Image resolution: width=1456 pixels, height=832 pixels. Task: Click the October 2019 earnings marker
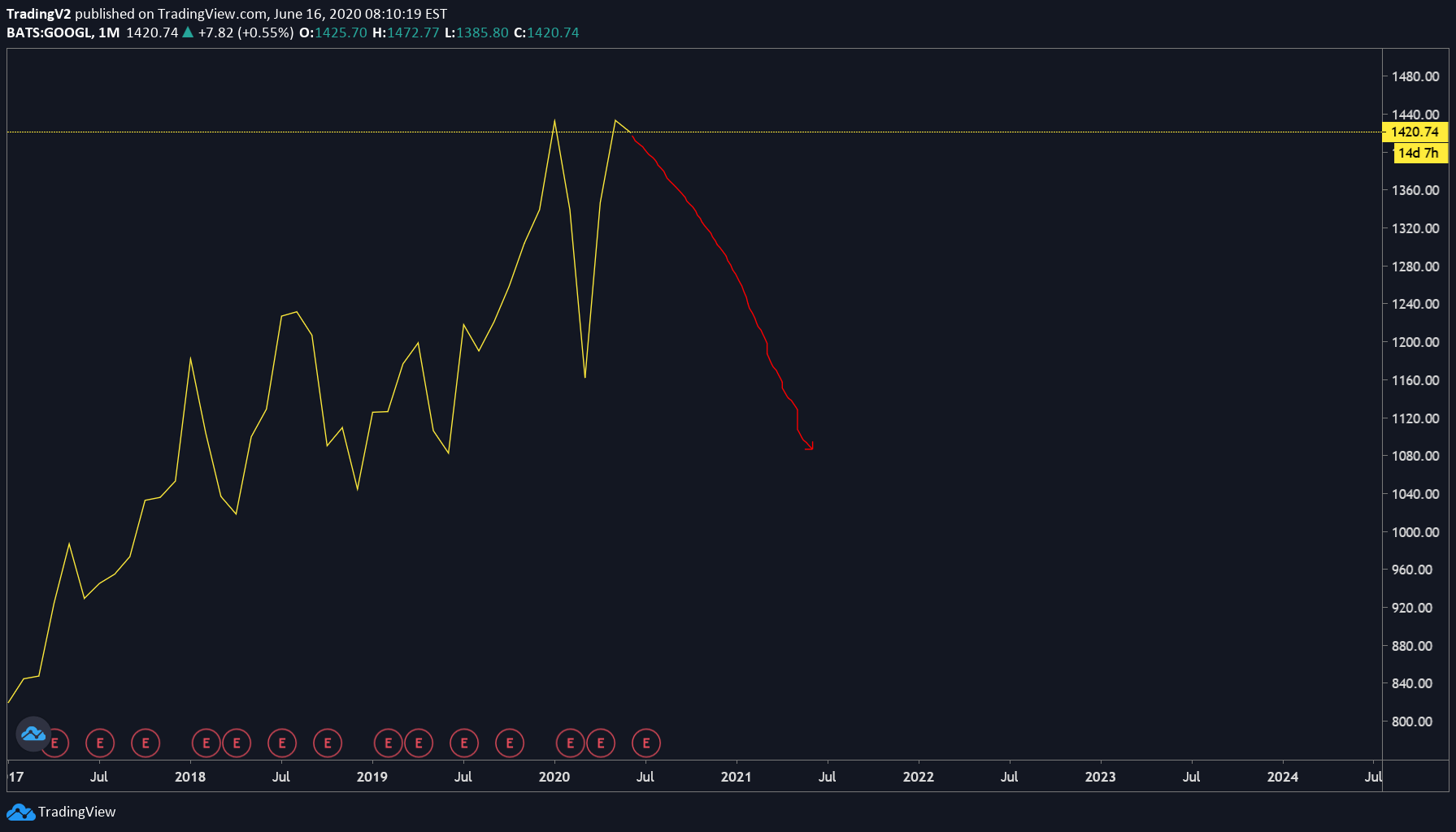click(x=510, y=743)
